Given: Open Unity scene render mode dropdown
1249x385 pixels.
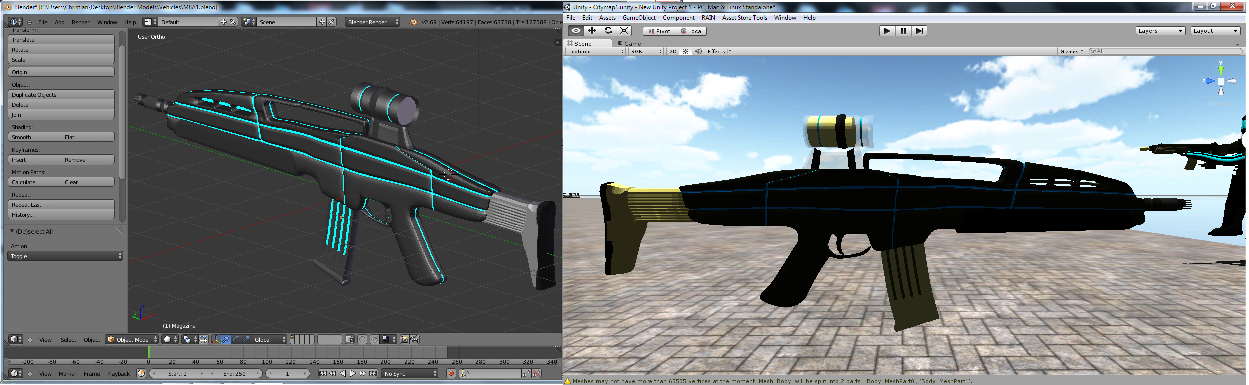Looking at the screenshot, I should pos(647,51).
